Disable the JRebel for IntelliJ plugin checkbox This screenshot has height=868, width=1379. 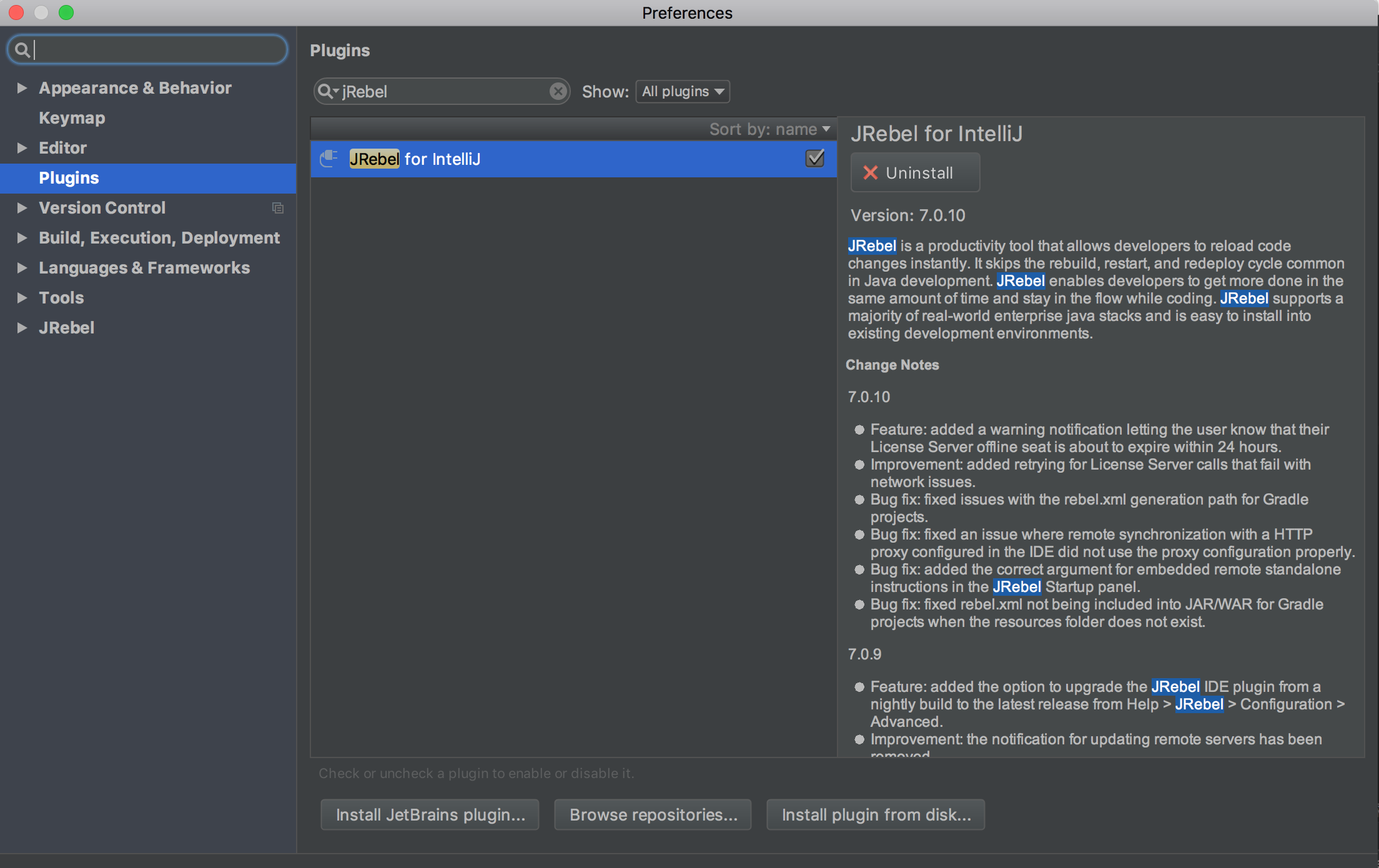click(x=815, y=159)
